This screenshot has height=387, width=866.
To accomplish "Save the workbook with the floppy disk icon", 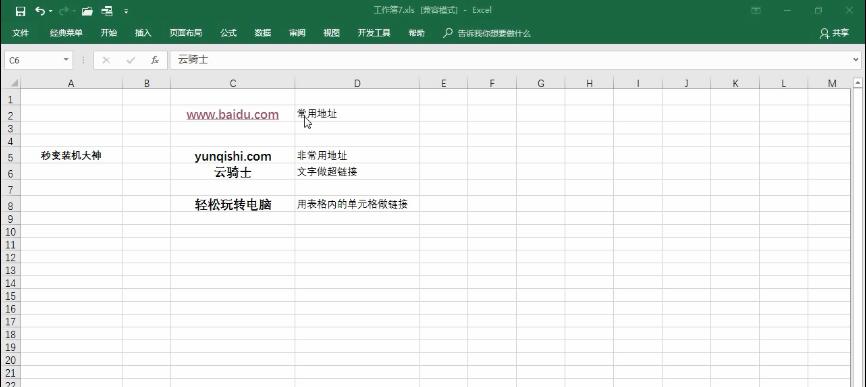I will pyautogui.click(x=20, y=10).
